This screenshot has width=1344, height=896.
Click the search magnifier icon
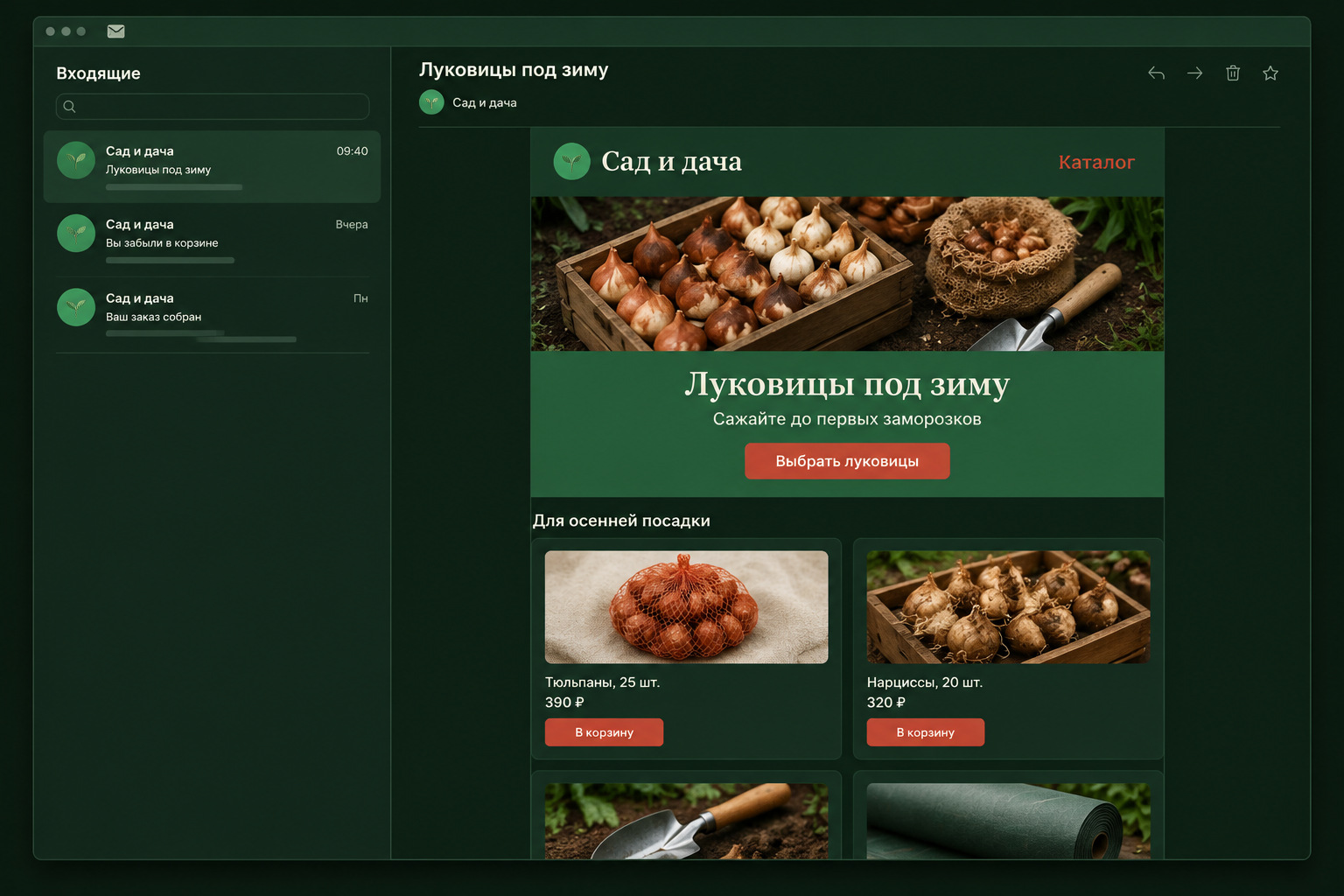[x=70, y=107]
